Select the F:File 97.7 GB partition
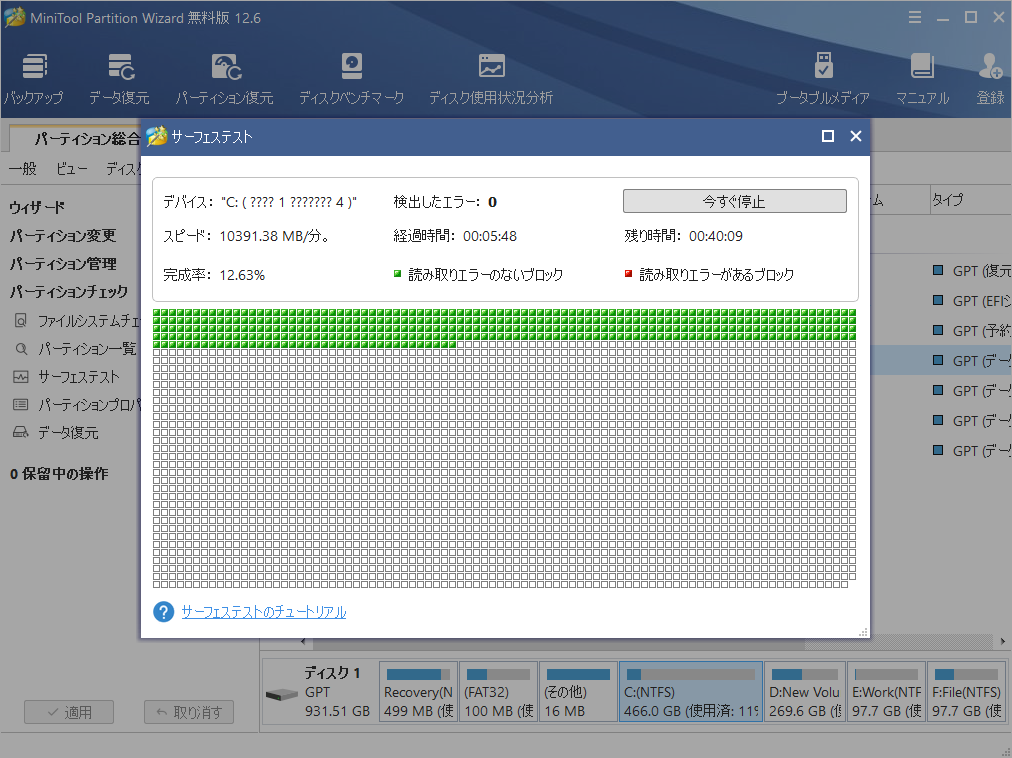 coord(966,691)
